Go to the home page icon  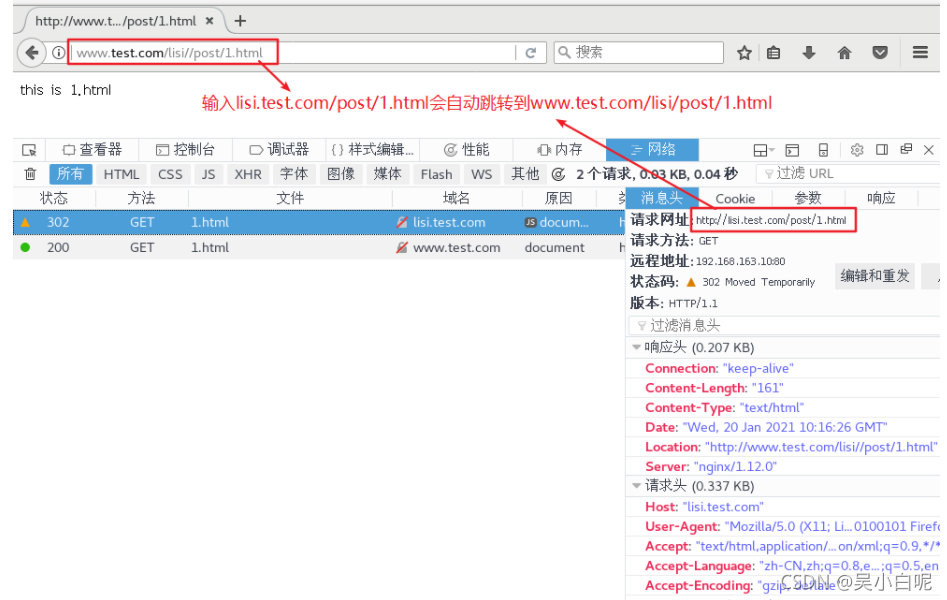pos(844,53)
